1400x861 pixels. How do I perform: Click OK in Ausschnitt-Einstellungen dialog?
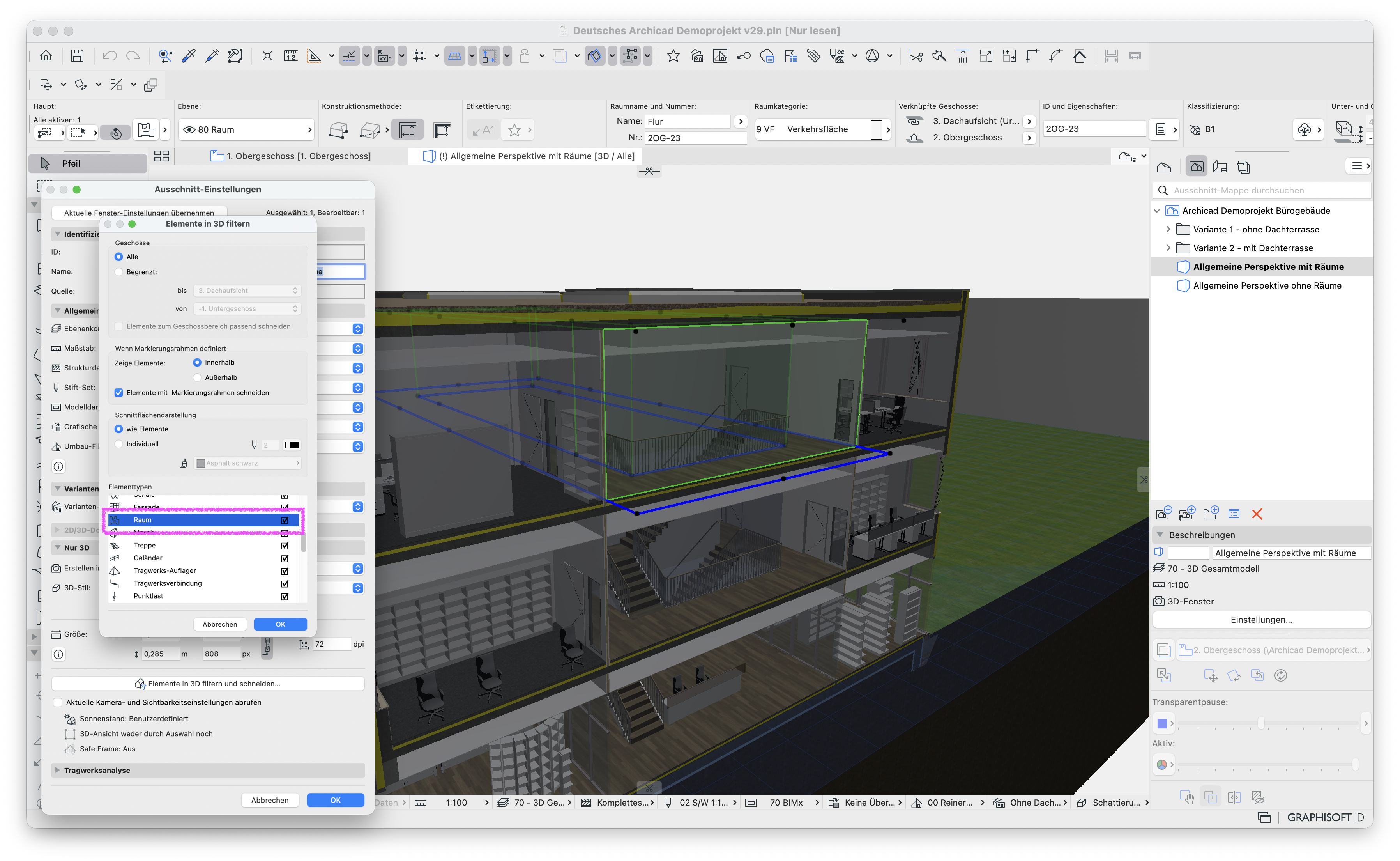tap(335, 800)
